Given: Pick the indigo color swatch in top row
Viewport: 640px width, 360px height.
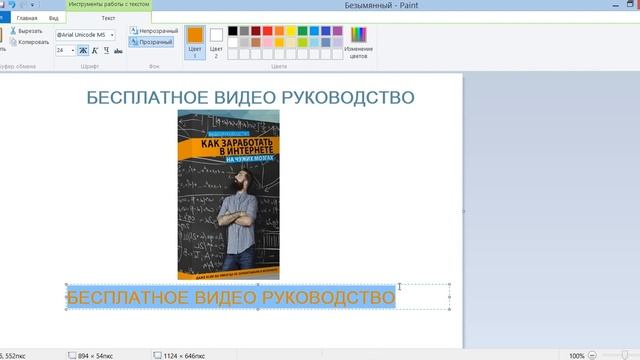Looking at the screenshot, I should [x=326, y=31].
